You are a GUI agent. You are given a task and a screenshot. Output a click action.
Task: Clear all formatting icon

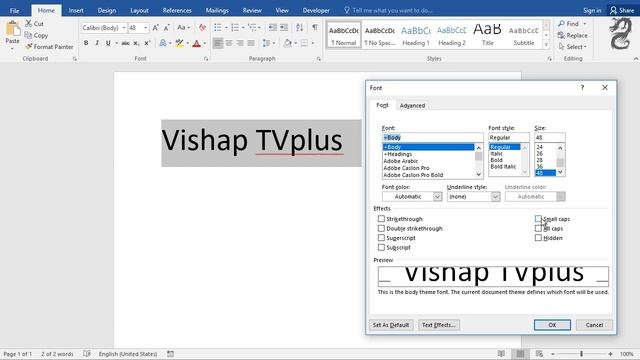tap(202, 28)
